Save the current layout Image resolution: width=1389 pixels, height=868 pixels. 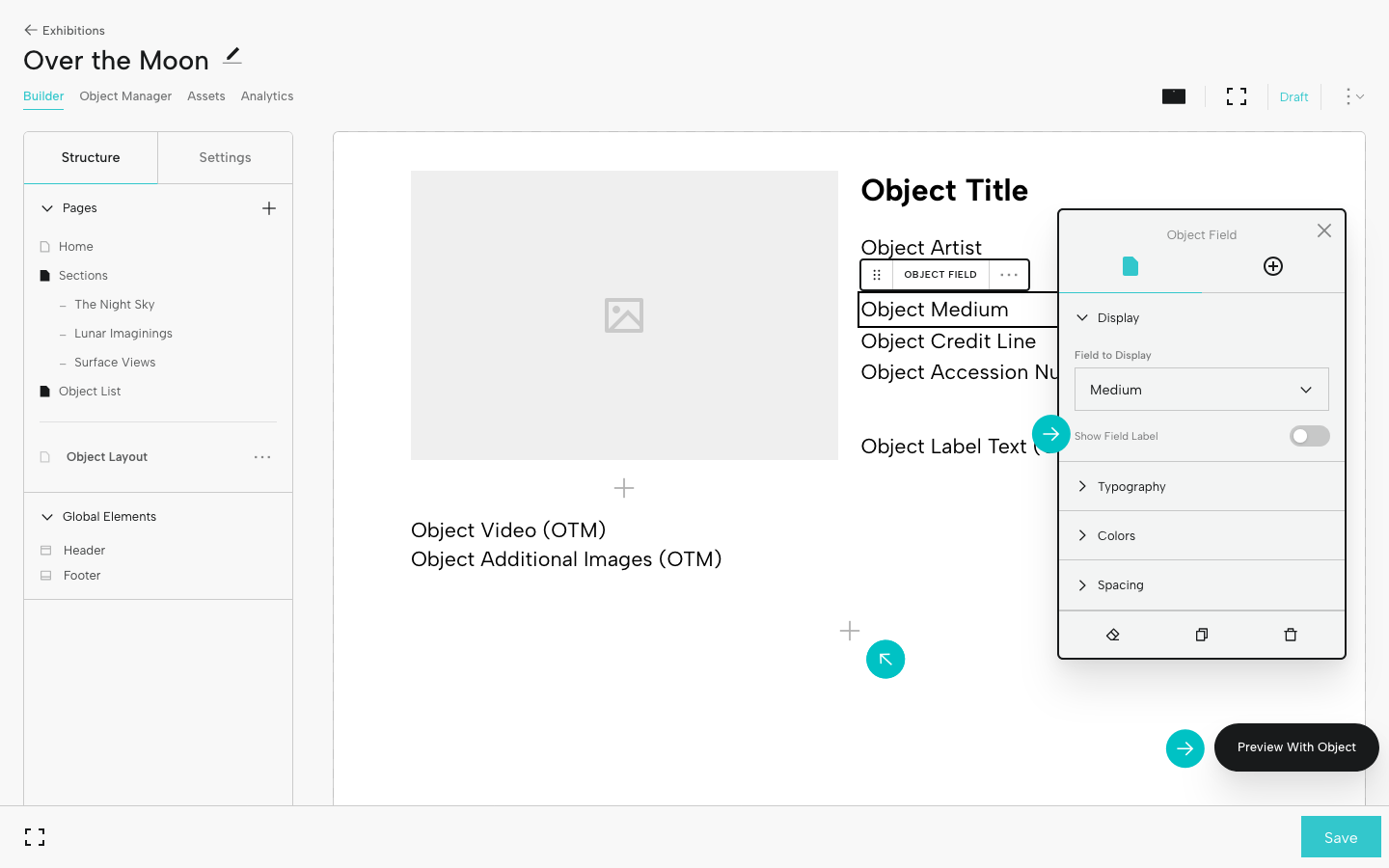coord(1341,837)
